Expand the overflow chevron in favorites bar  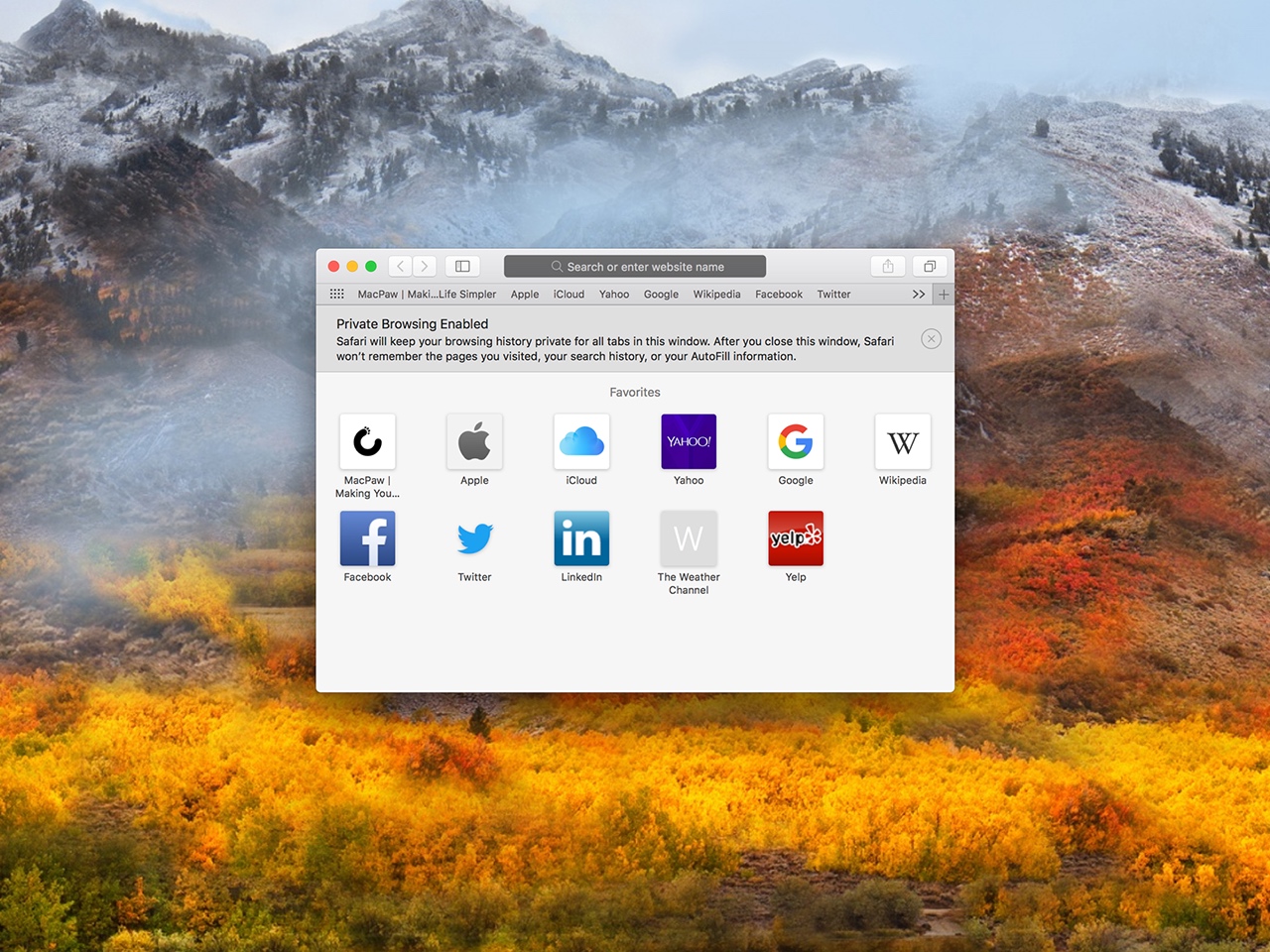coord(918,294)
